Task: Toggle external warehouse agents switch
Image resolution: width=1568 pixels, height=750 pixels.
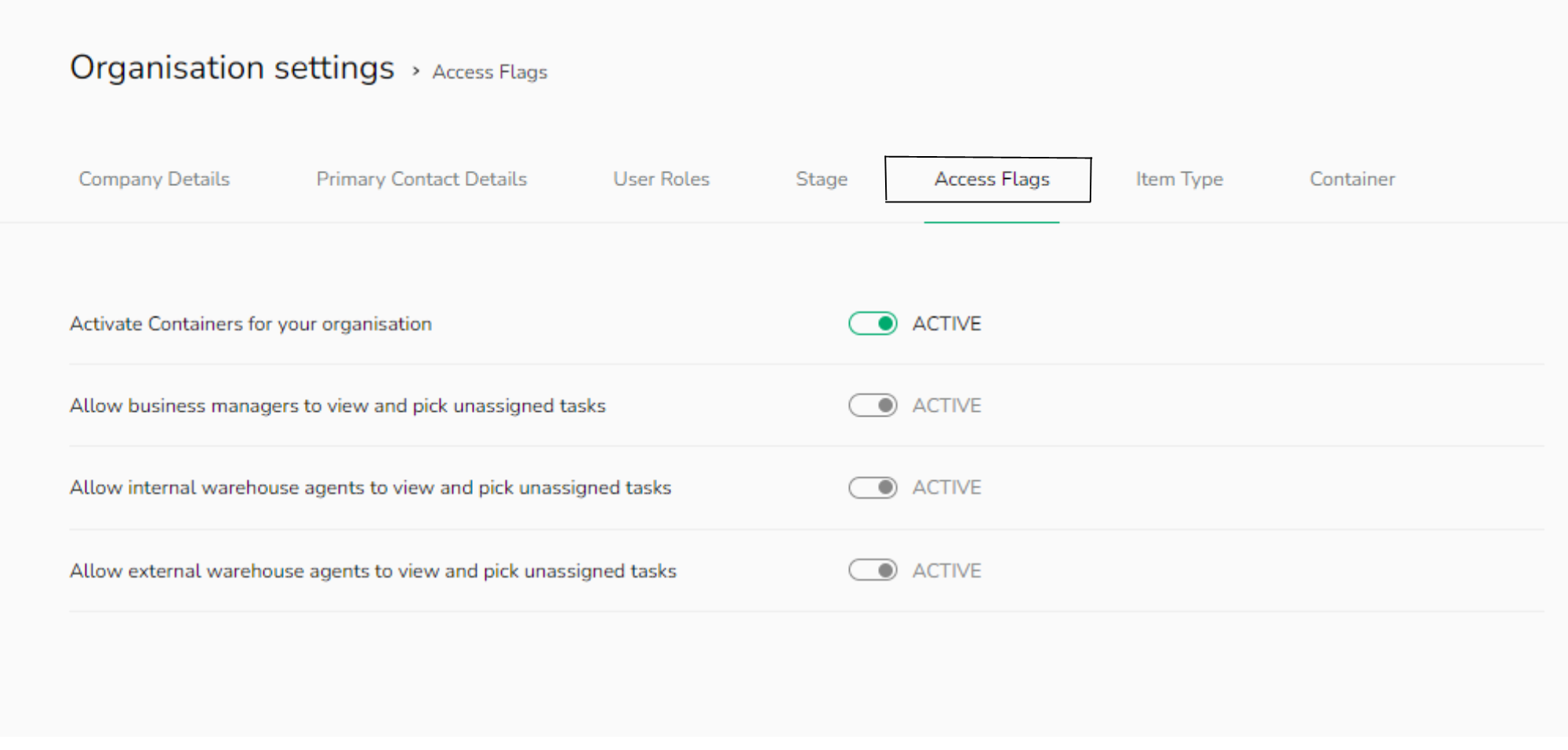Action: (x=873, y=570)
